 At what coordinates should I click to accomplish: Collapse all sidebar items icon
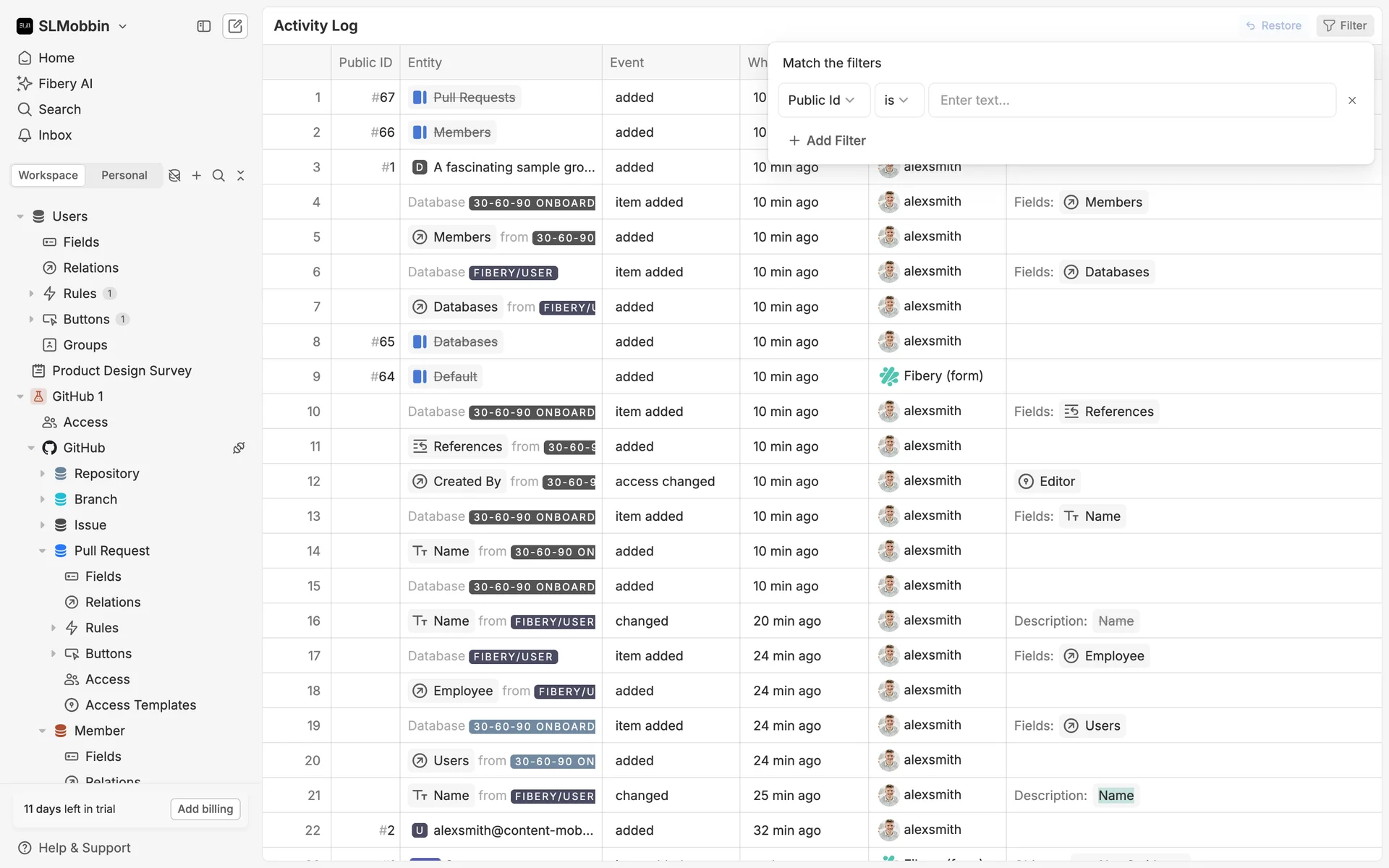pos(241,175)
